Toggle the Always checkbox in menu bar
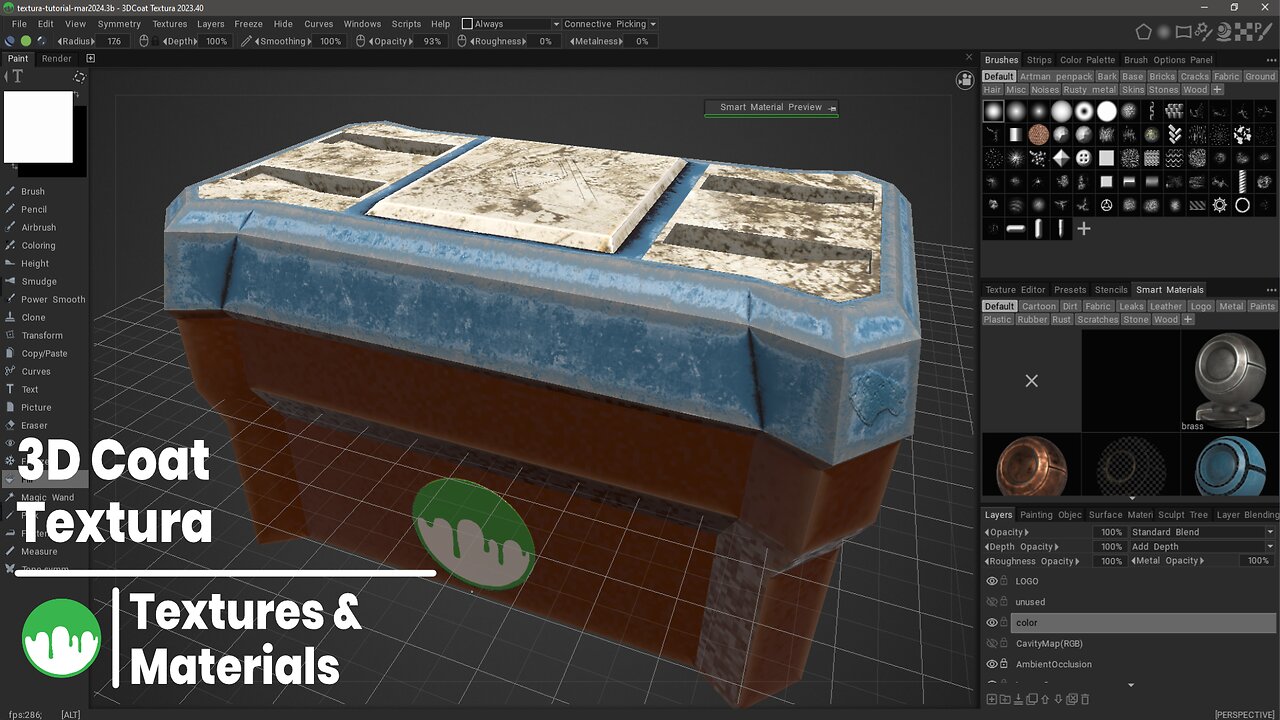 pos(467,24)
